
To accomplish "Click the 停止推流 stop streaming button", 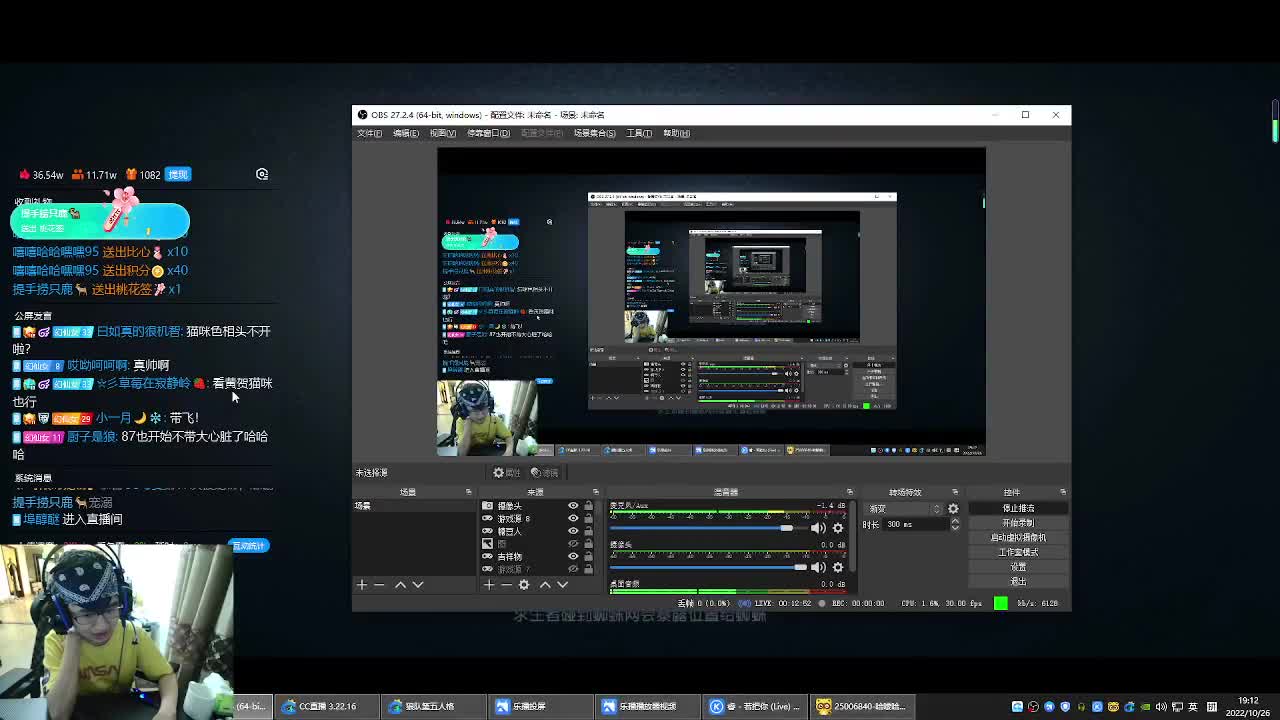I will point(1018,508).
